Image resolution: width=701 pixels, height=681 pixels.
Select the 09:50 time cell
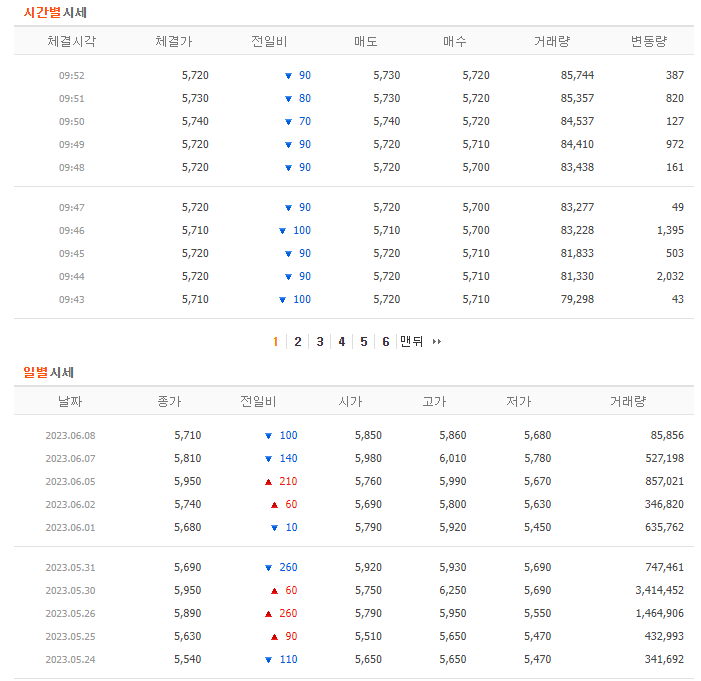click(x=72, y=122)
